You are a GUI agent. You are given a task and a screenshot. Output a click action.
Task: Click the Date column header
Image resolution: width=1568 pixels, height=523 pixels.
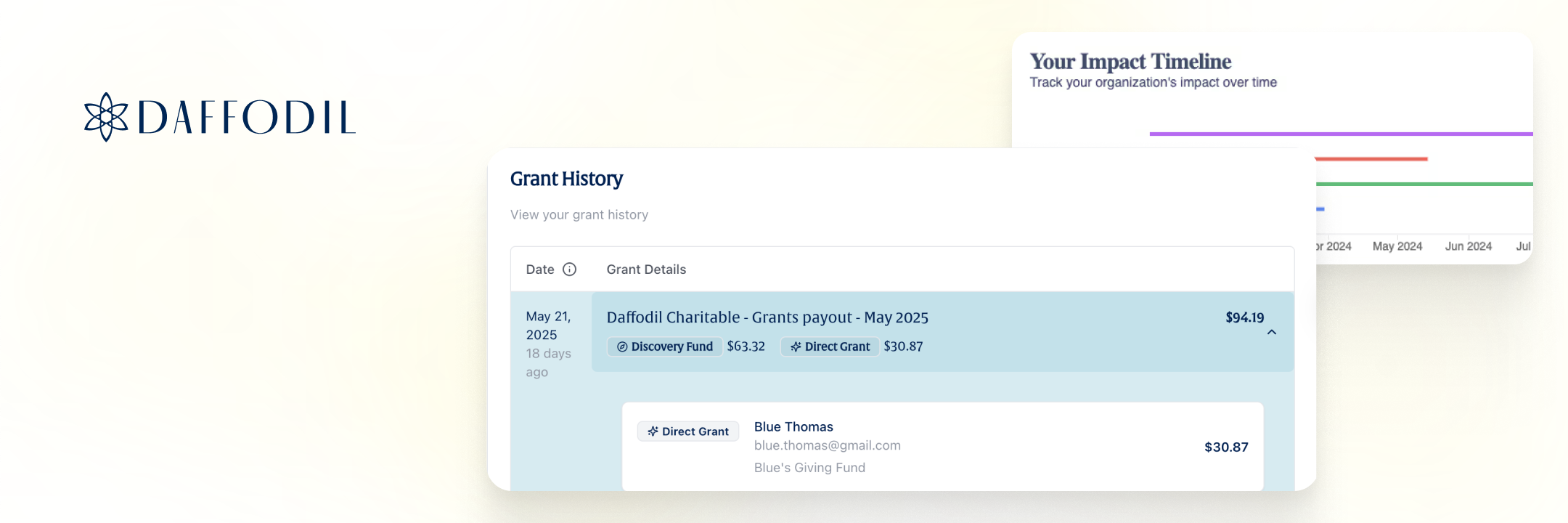click(x=540, y=269)
